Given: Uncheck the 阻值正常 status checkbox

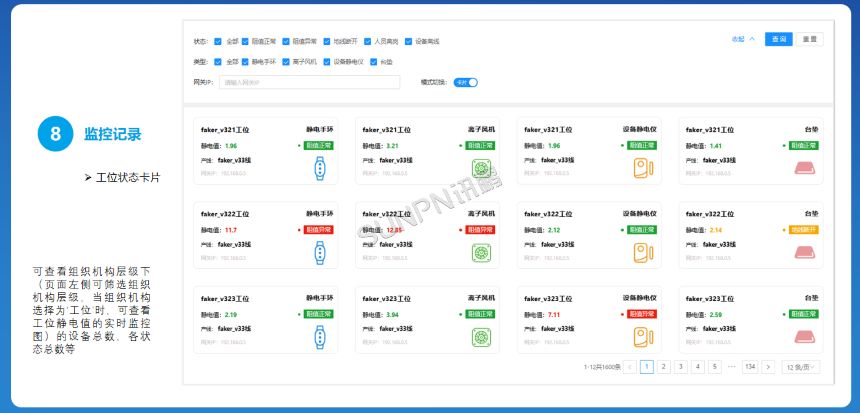Looking at the screenshot, I should click(x=246, y=42).
